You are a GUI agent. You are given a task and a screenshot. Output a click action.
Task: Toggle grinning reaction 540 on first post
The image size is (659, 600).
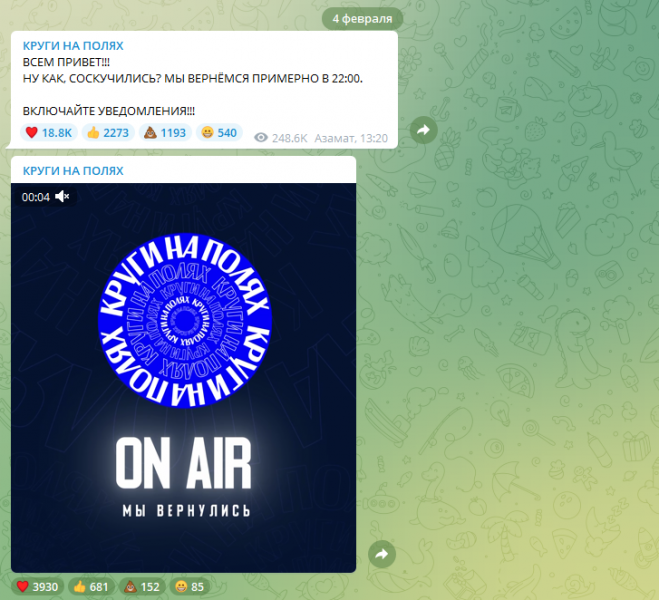(219, 133)
